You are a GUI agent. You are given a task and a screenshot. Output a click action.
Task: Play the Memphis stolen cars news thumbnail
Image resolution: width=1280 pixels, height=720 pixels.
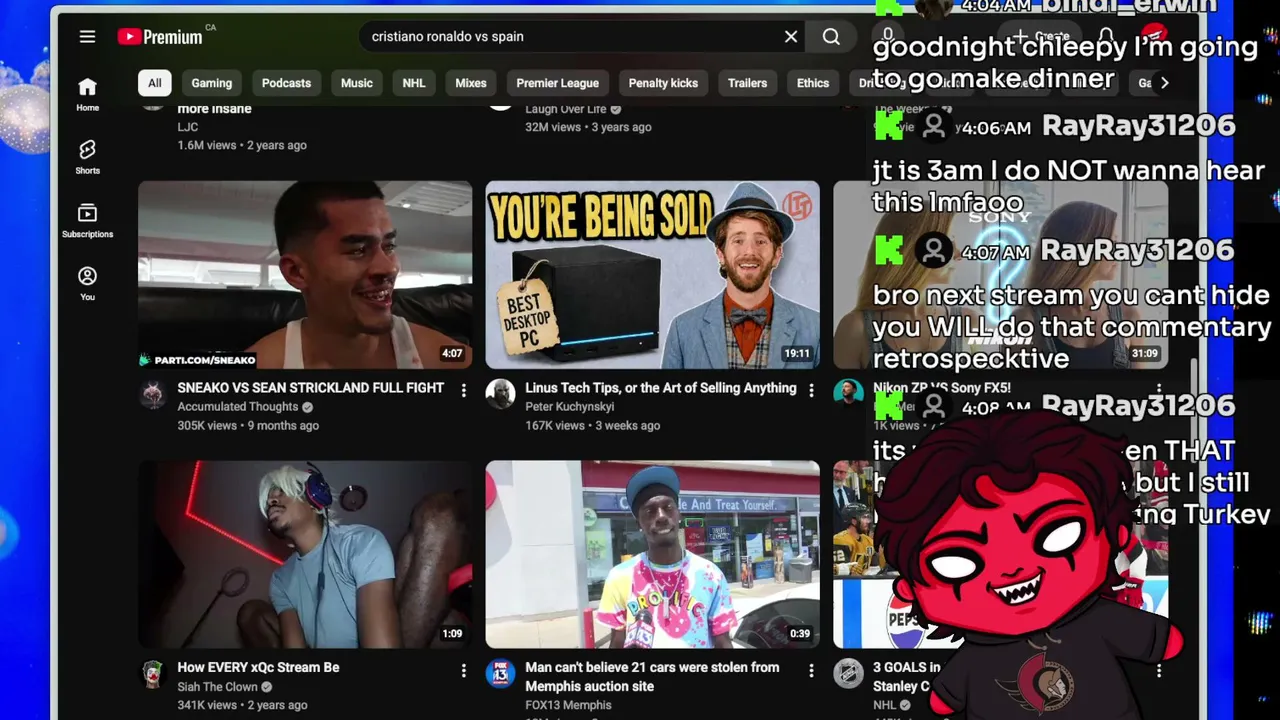click(x=652, y=555)
